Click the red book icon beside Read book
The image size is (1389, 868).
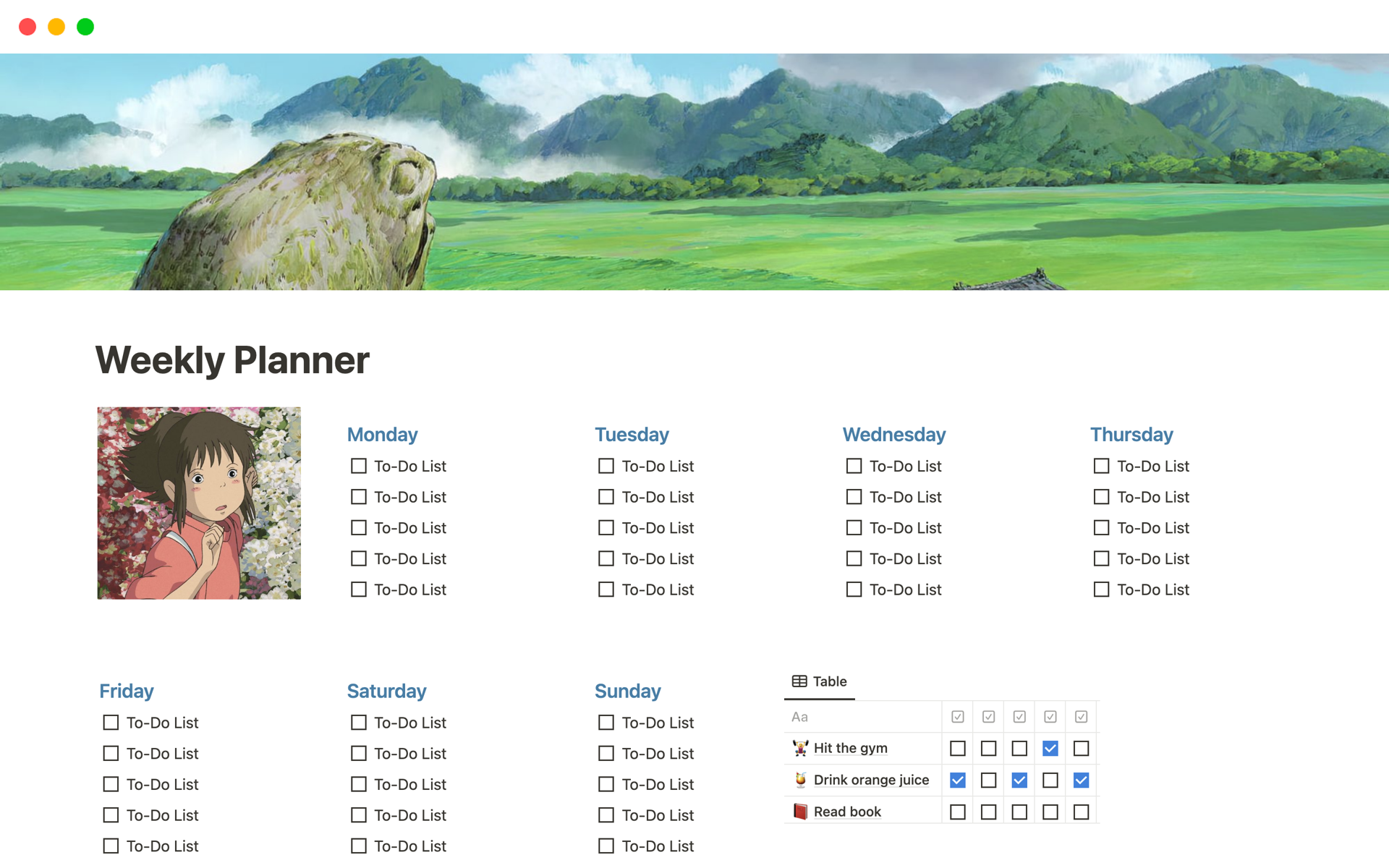pos(800,812)
